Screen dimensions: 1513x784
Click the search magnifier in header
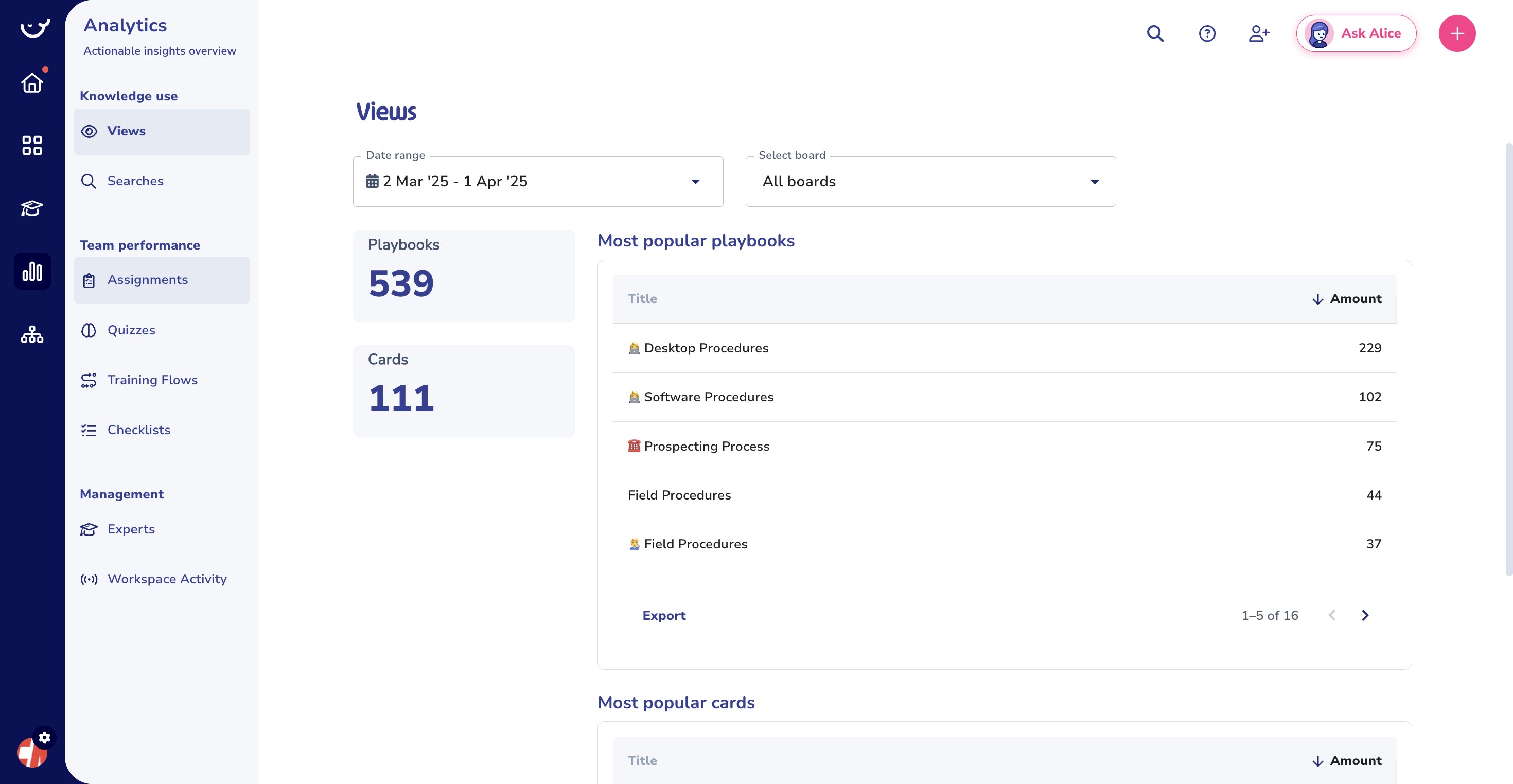pos(1155,33)
